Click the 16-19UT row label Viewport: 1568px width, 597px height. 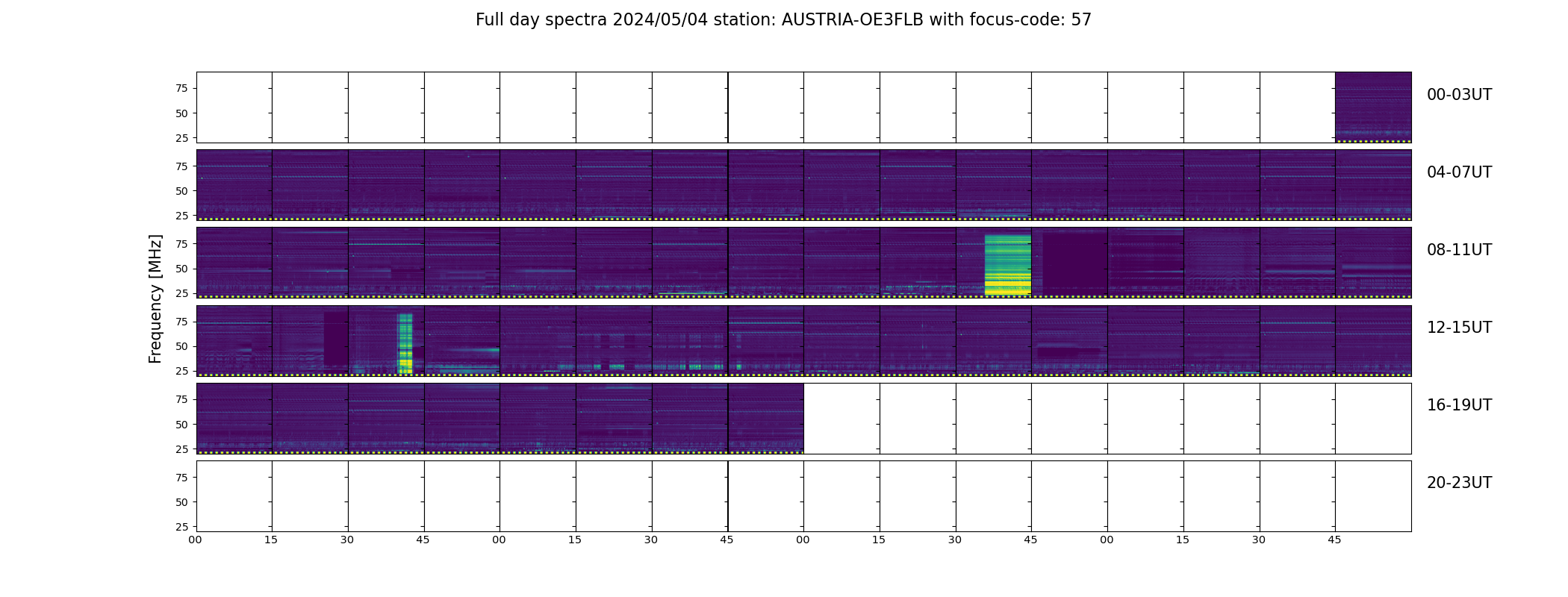click(x=1459, y=405)
